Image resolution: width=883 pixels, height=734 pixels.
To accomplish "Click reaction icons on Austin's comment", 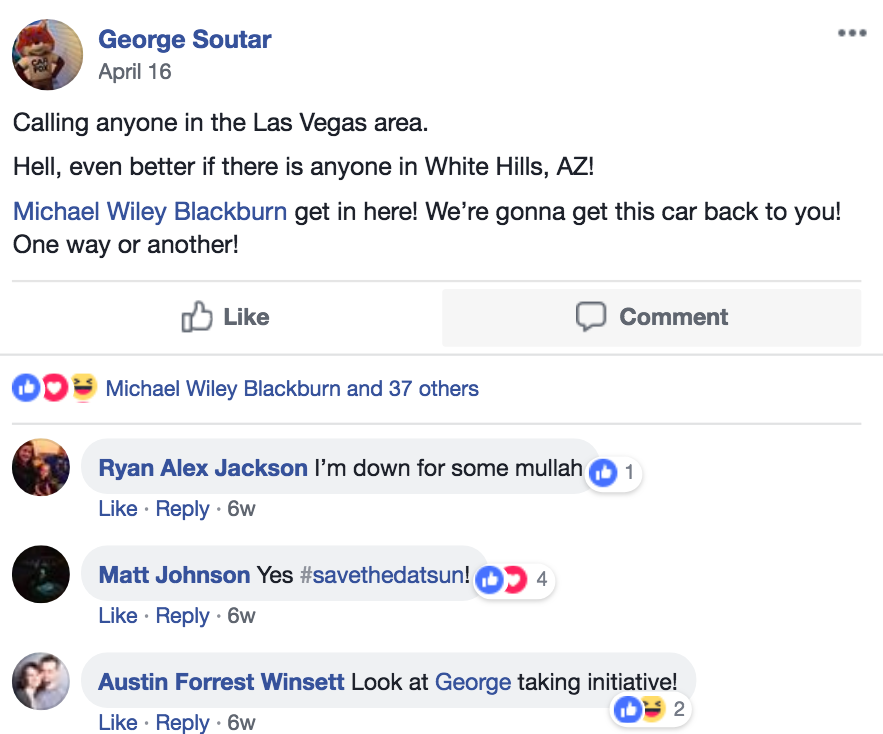I will point(640,710).
